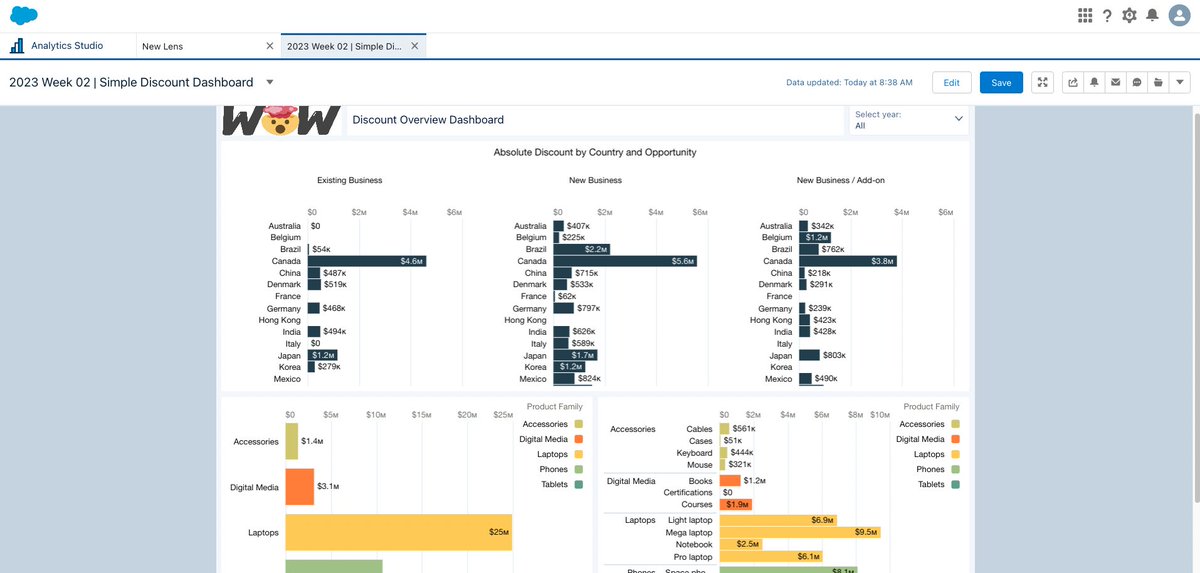Open the more actions dropdown arrow

[x=1180, y=83]
